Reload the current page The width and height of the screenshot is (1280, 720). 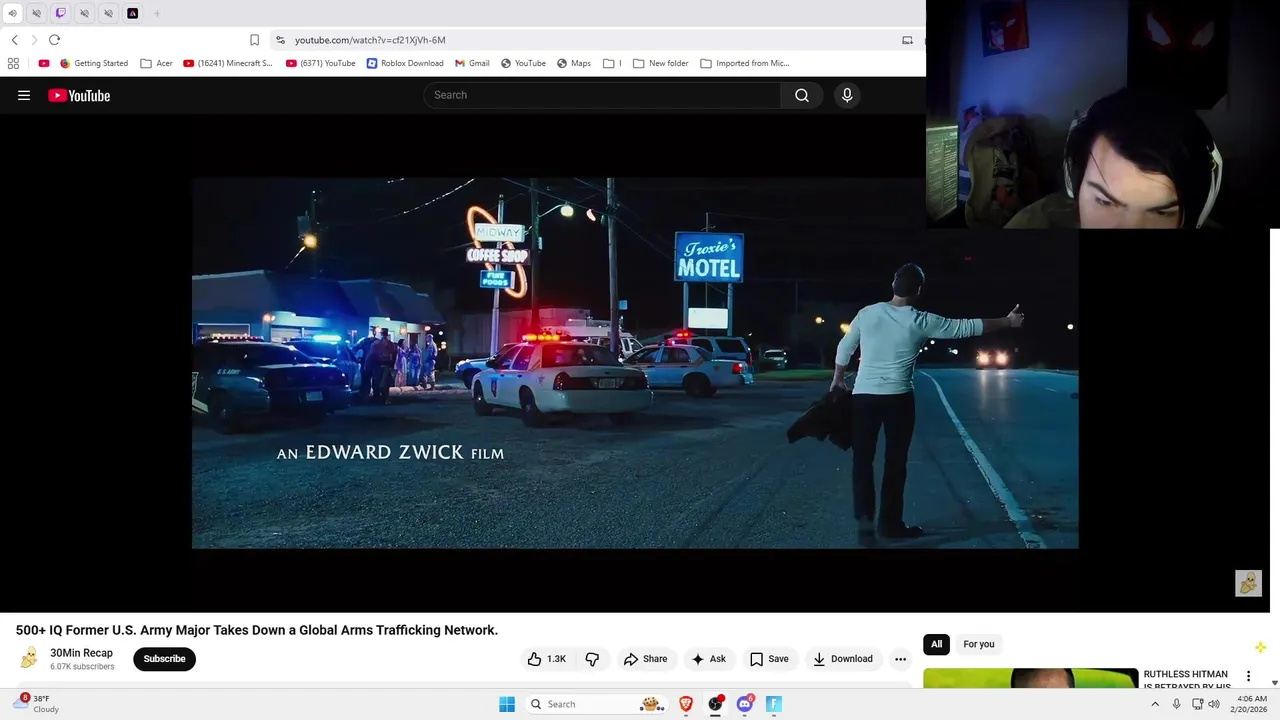54,40
